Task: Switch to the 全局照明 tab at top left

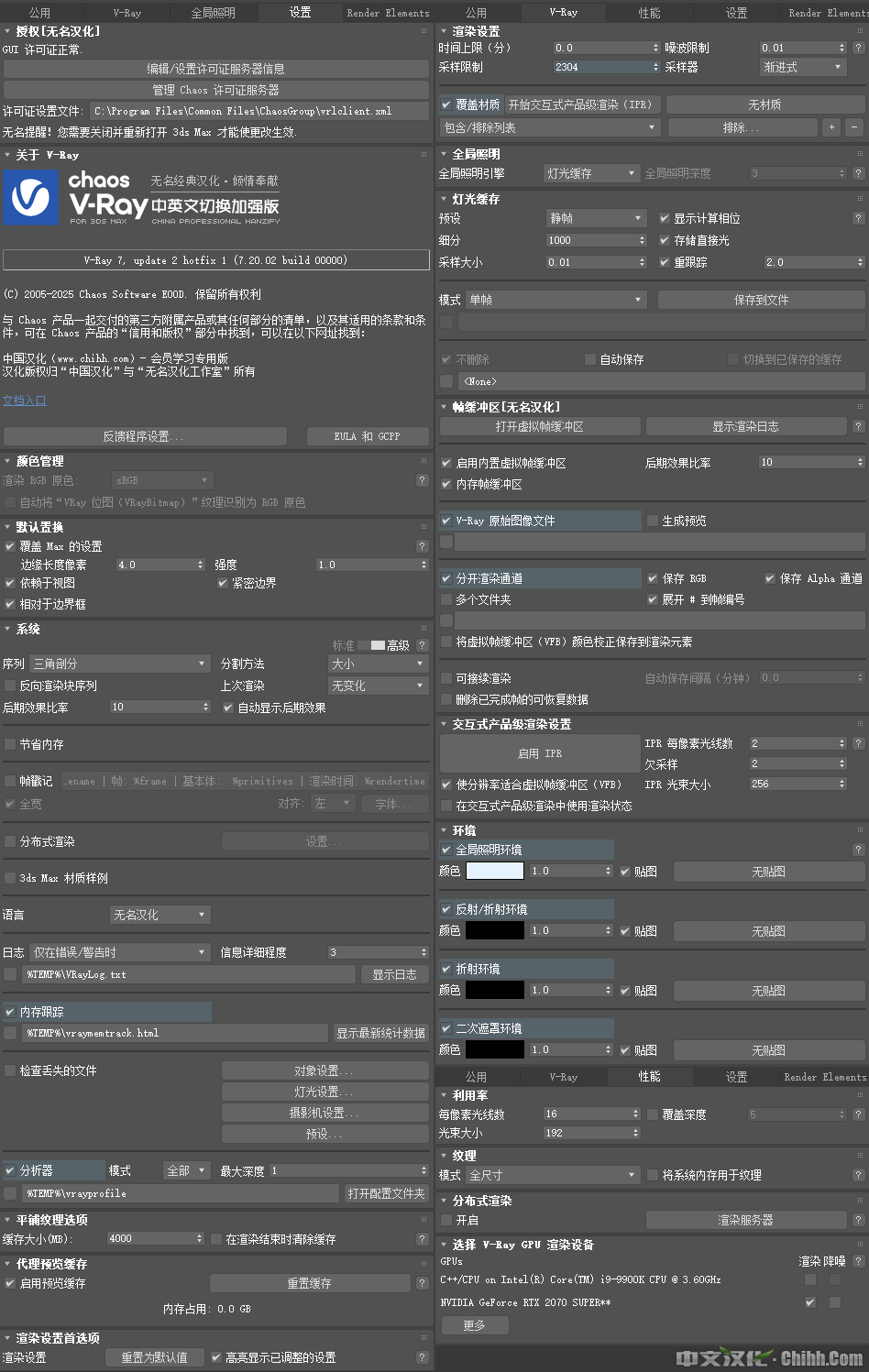Action: tap(213, 13)
